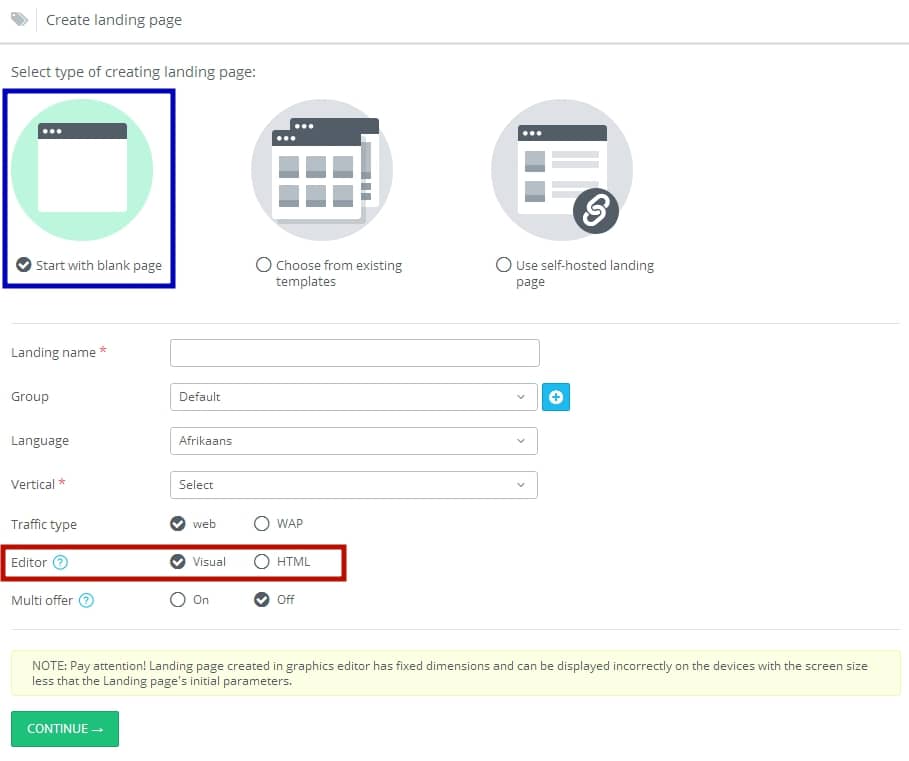Focus the Landing name text field
Image resolution: width=909 pixels, height=761 pixels.
(355, 353)
